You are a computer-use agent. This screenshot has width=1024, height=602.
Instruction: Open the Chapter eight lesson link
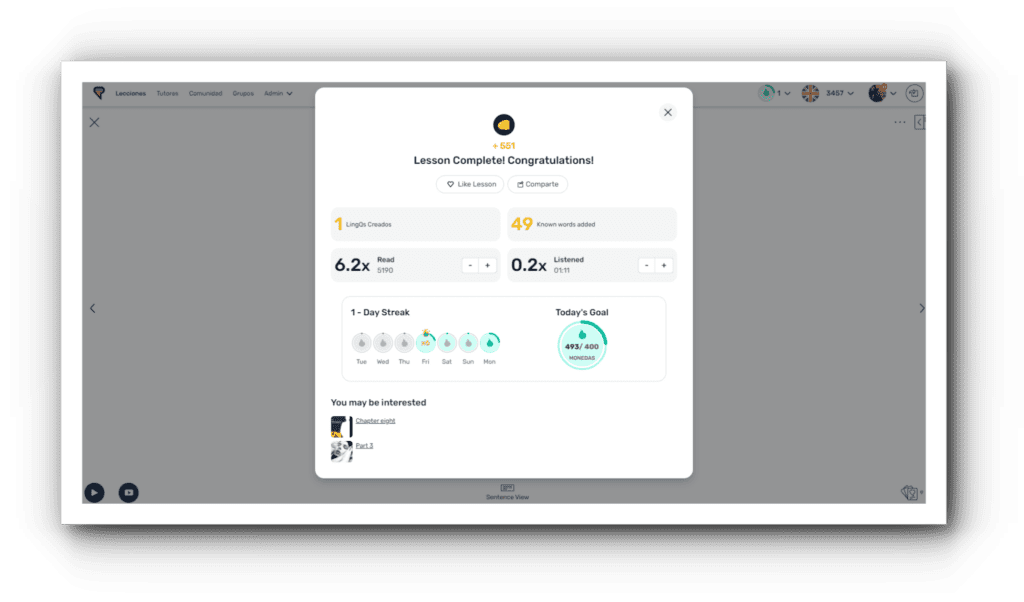tap(375, 421)
